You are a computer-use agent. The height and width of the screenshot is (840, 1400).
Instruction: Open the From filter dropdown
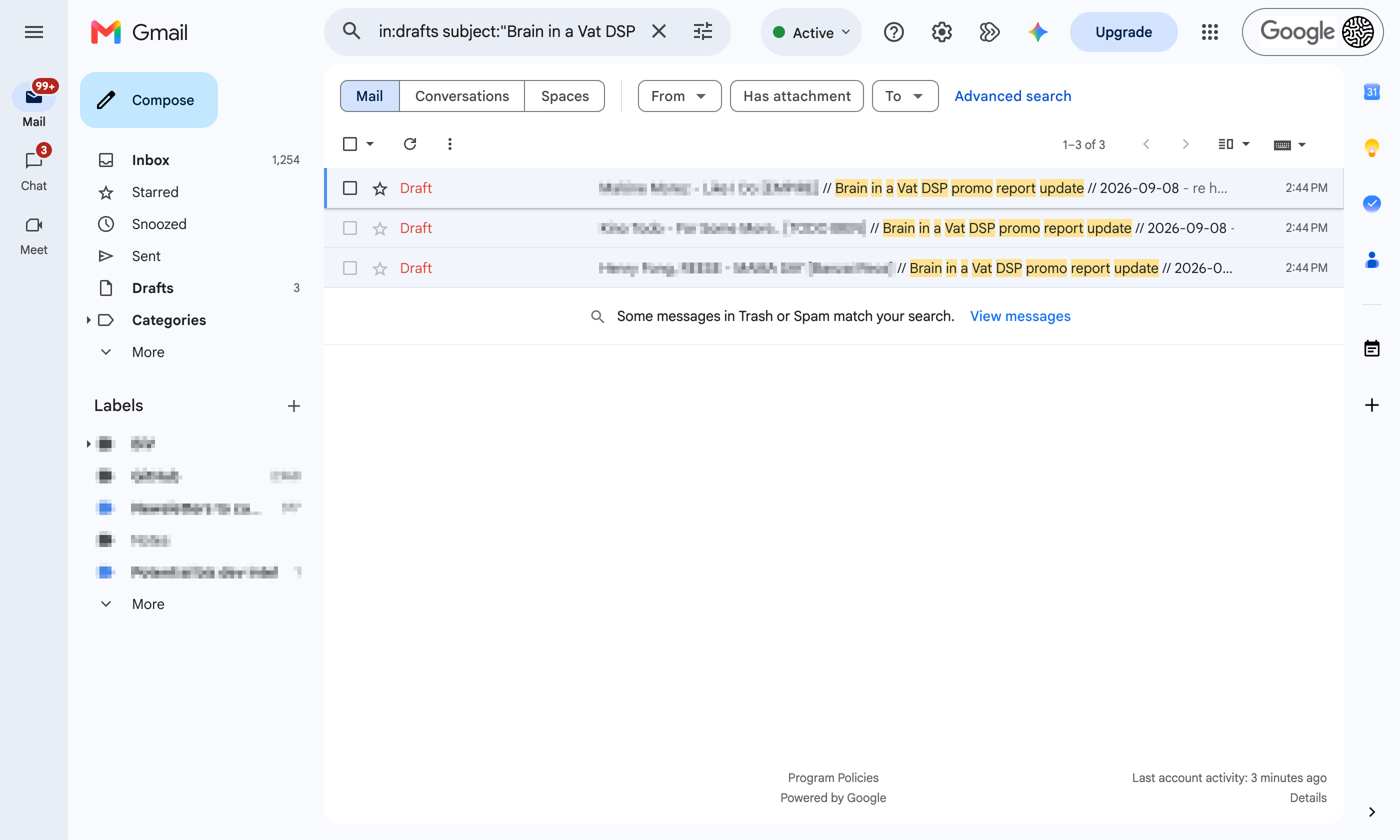[x=679, y=96]
